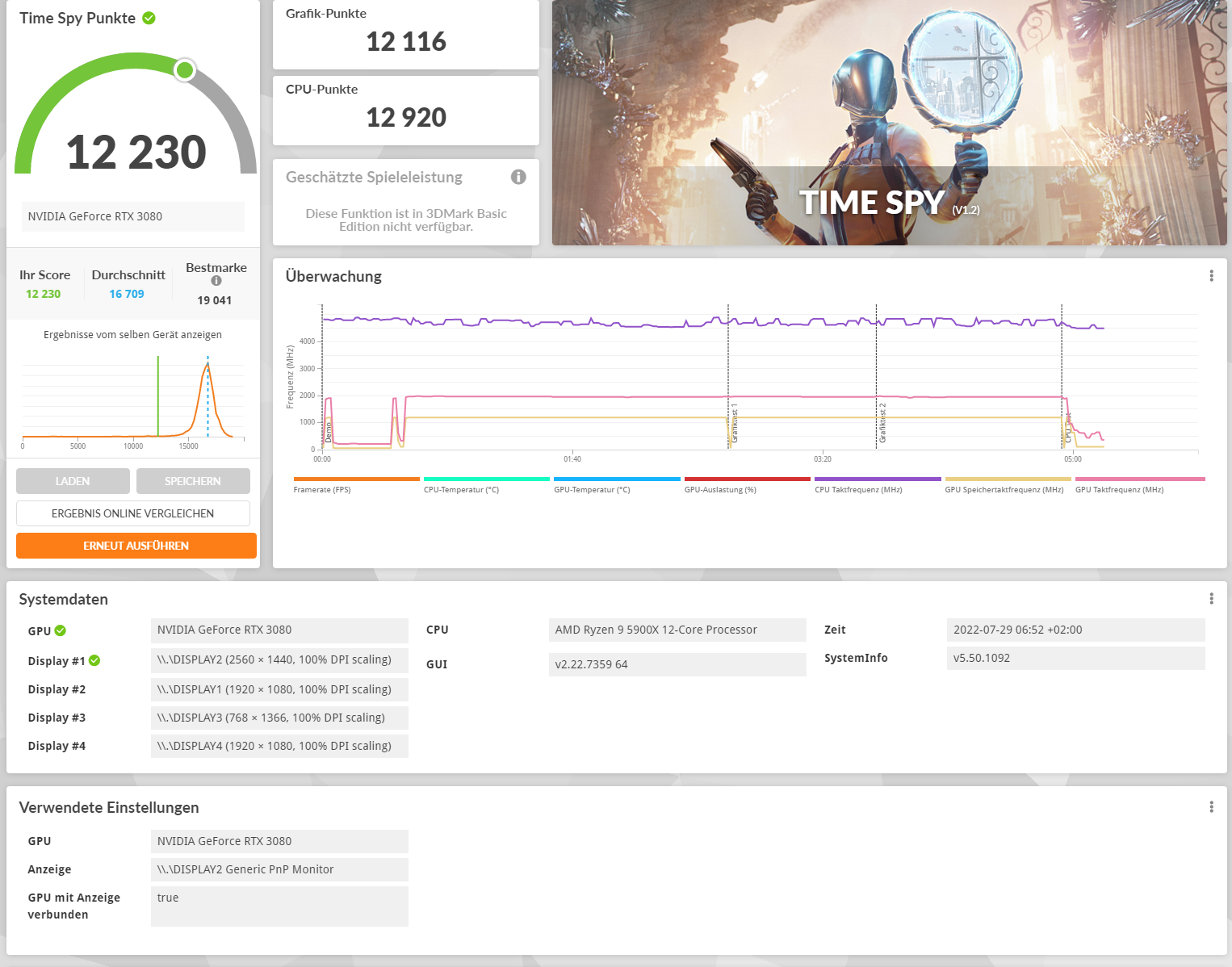Click the Bestmarke info icon
Viewport: 1232px width, 967px height.
216,280
